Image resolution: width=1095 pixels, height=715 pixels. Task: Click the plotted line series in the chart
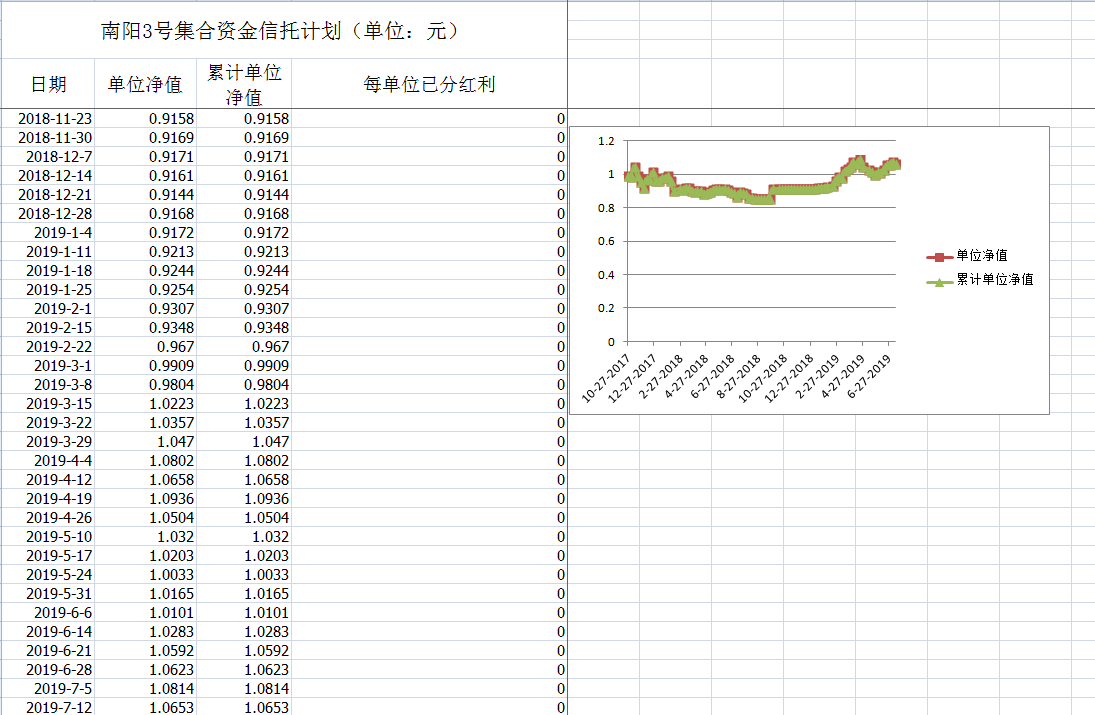[x=761, y=189]
